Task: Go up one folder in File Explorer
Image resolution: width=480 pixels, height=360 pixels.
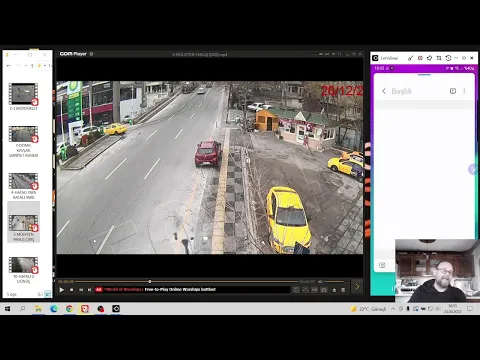Action: (x=32, y=66)
